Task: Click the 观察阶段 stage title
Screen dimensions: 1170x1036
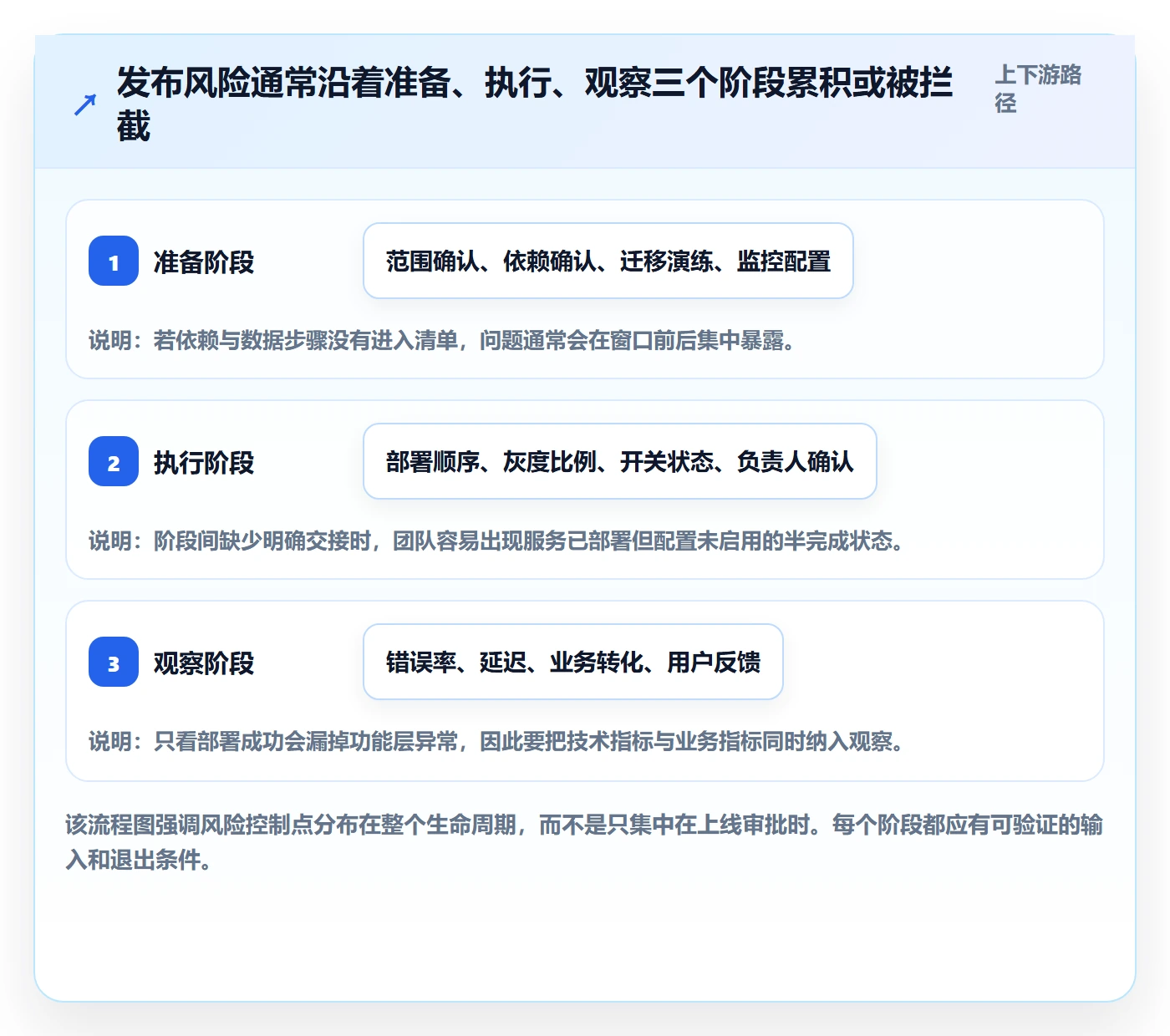Action: click(x=204, y=663)
